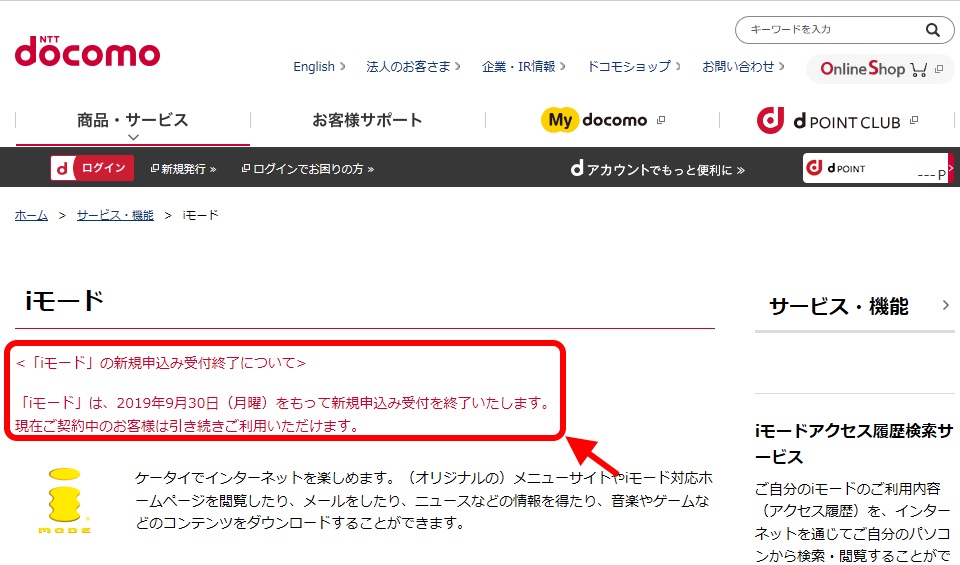Click the search magnifier icon
The height and width of the screenshot is (565, 960).
coord(932,29)
